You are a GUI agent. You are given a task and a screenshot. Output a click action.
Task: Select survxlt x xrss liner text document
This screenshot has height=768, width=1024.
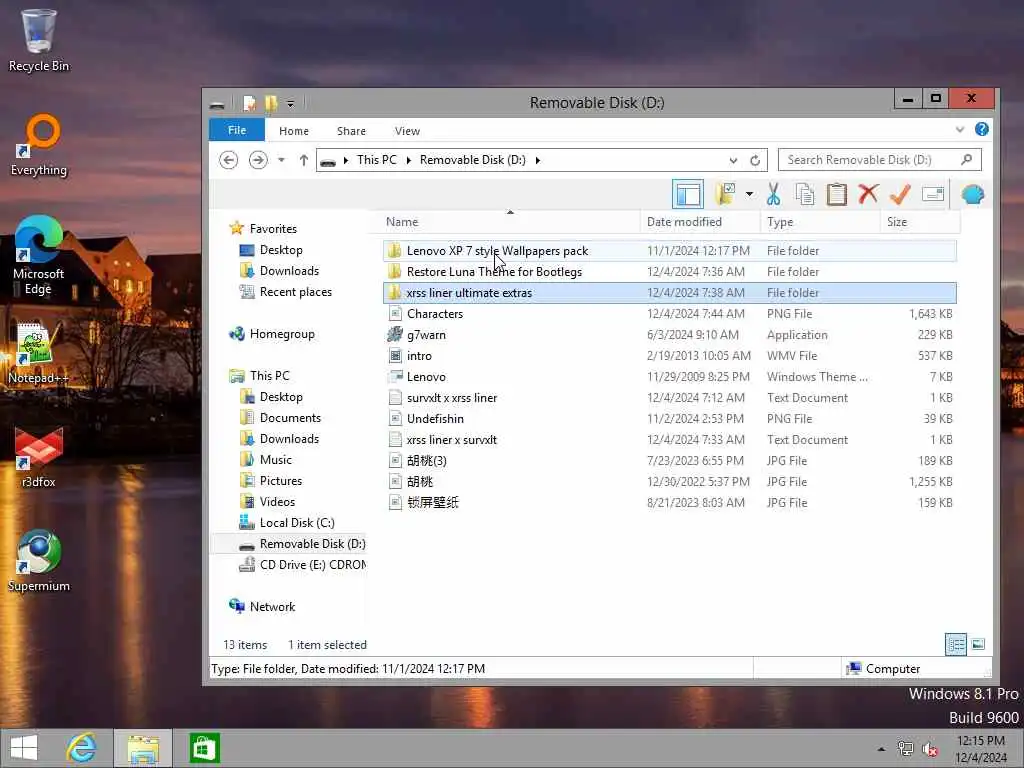coord(670,397)
